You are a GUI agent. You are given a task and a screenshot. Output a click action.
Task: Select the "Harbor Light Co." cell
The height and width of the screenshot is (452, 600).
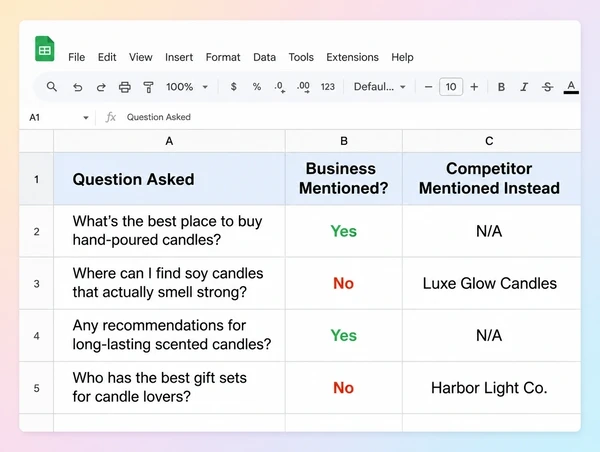tap(491, 388)
